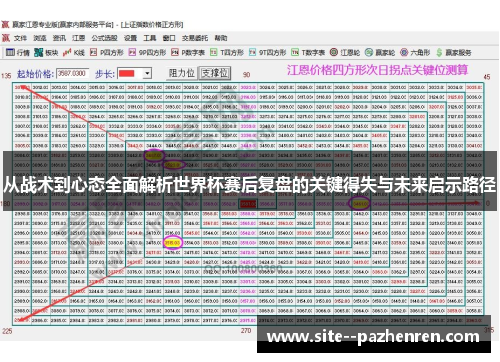Image resolution: width=500 pixels, height=362 pixels.
Task: Click the 支撑位 support button
Action: click(x=215, y=73)
